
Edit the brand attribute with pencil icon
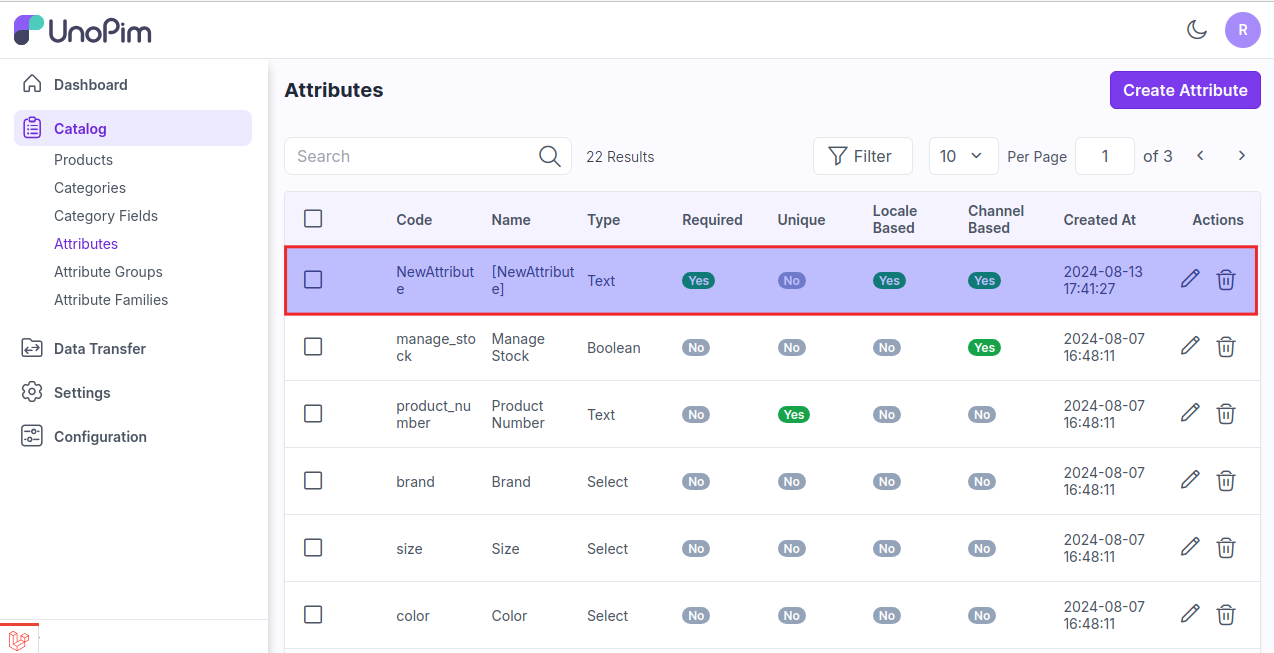(1190, 481)
